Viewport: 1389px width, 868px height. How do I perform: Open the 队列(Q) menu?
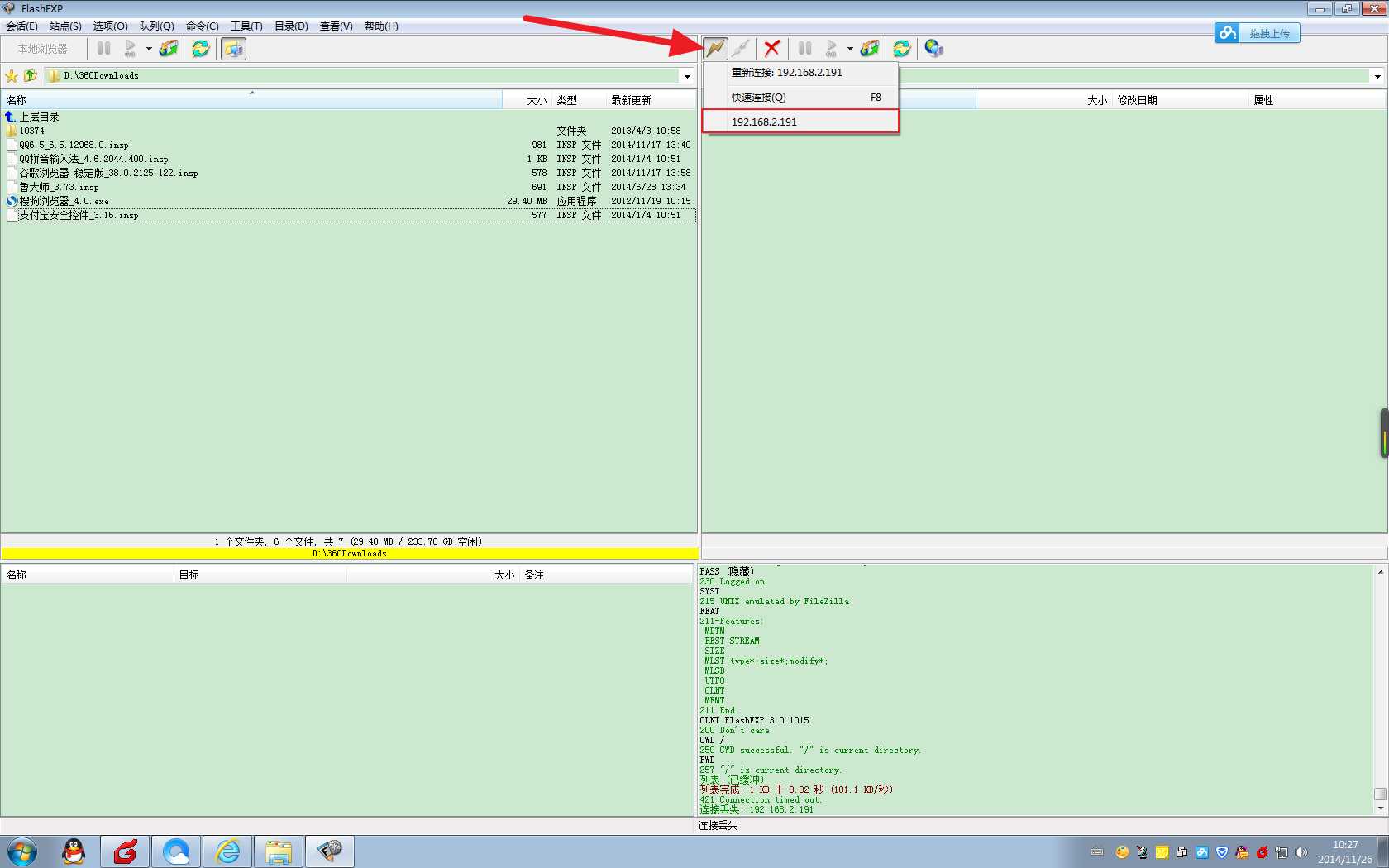(156, 26)
